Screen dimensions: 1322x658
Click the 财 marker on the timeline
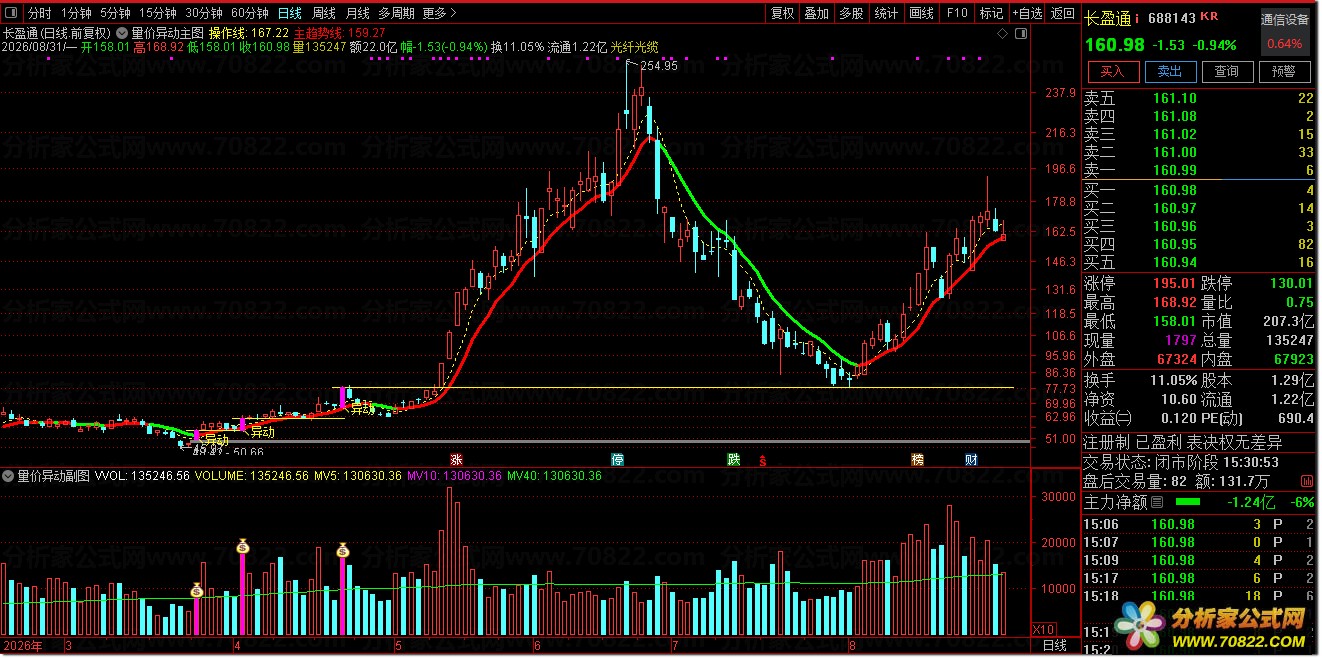click(971, 459)
